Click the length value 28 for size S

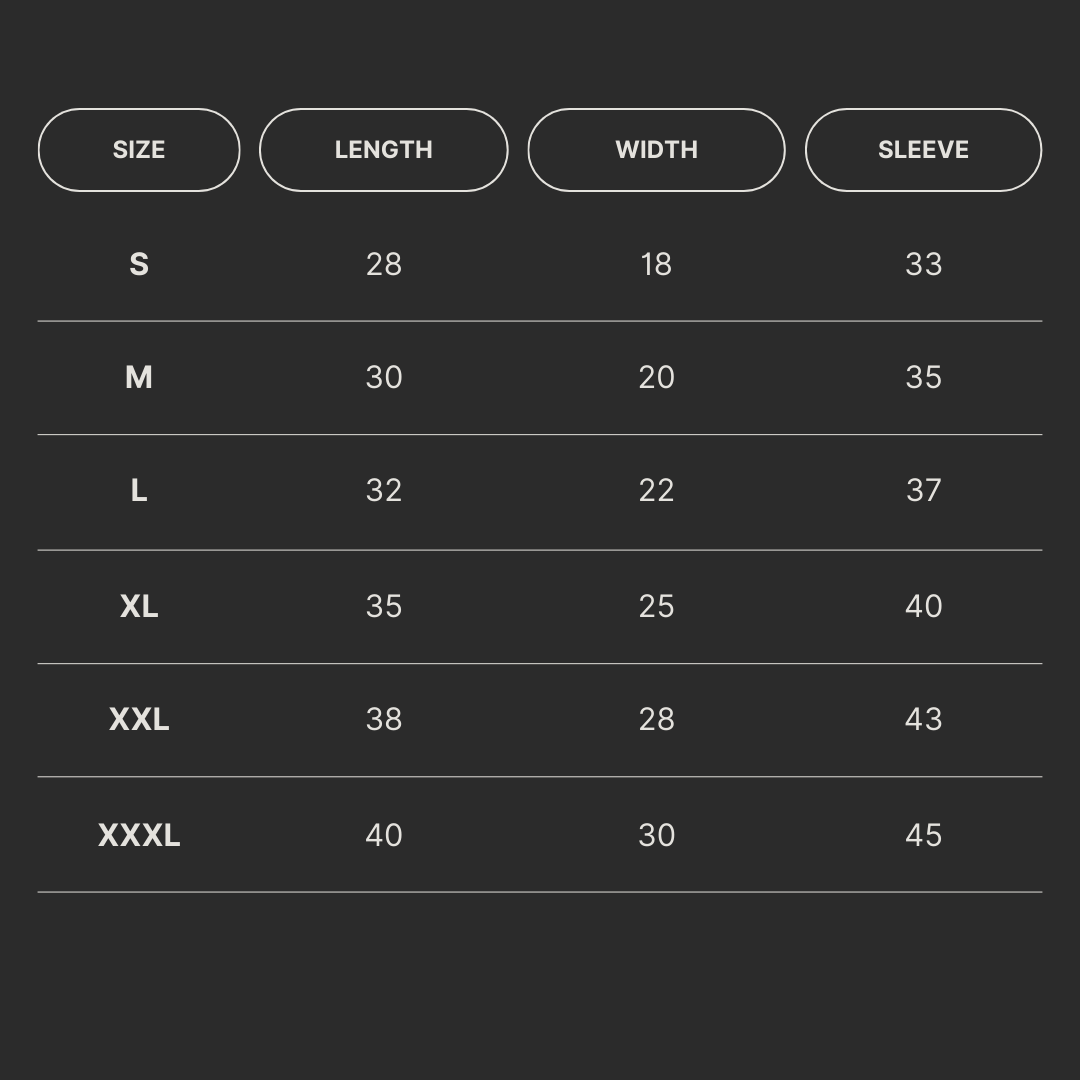[384, 264]
